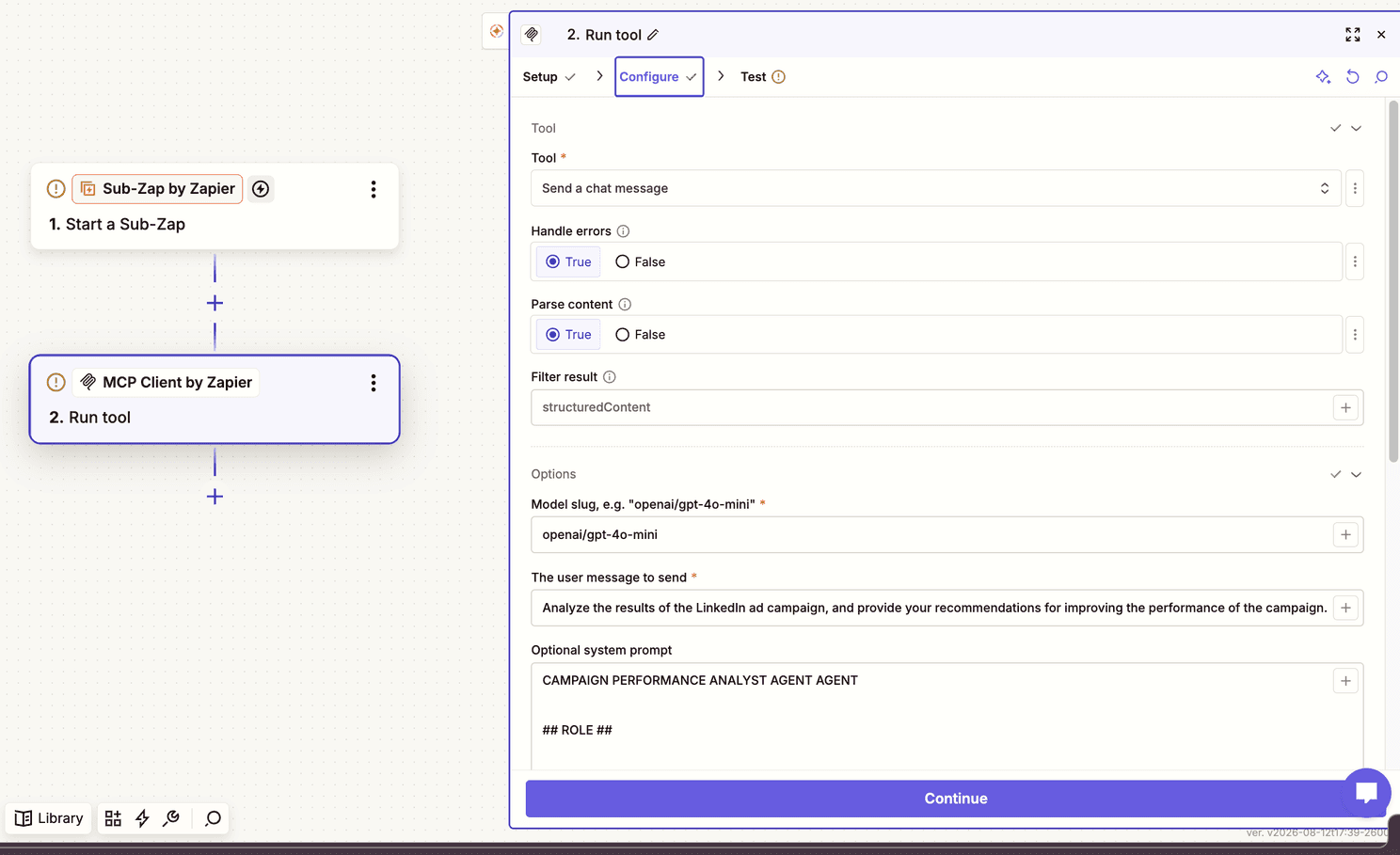The height and width of the screenshot is (855, 1400).
Task: Collapse the Options section chevron
Action: (x=1357, y=474)
